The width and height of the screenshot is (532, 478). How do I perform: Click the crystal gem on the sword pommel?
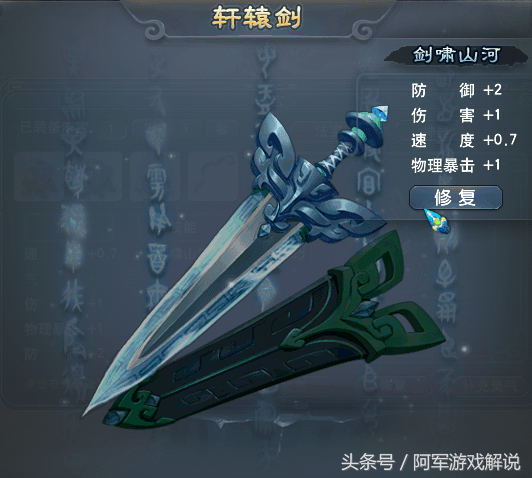pos(381,113)
